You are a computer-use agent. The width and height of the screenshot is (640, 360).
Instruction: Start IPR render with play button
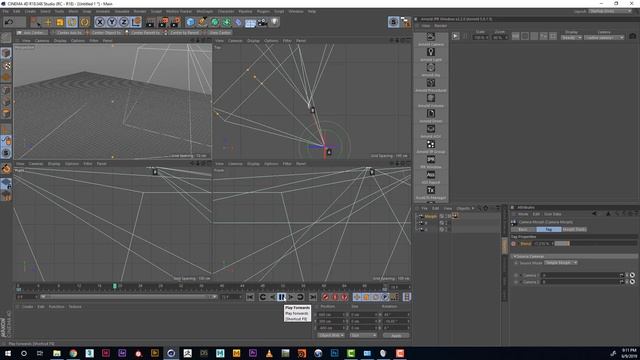click(x=455, y=36)
